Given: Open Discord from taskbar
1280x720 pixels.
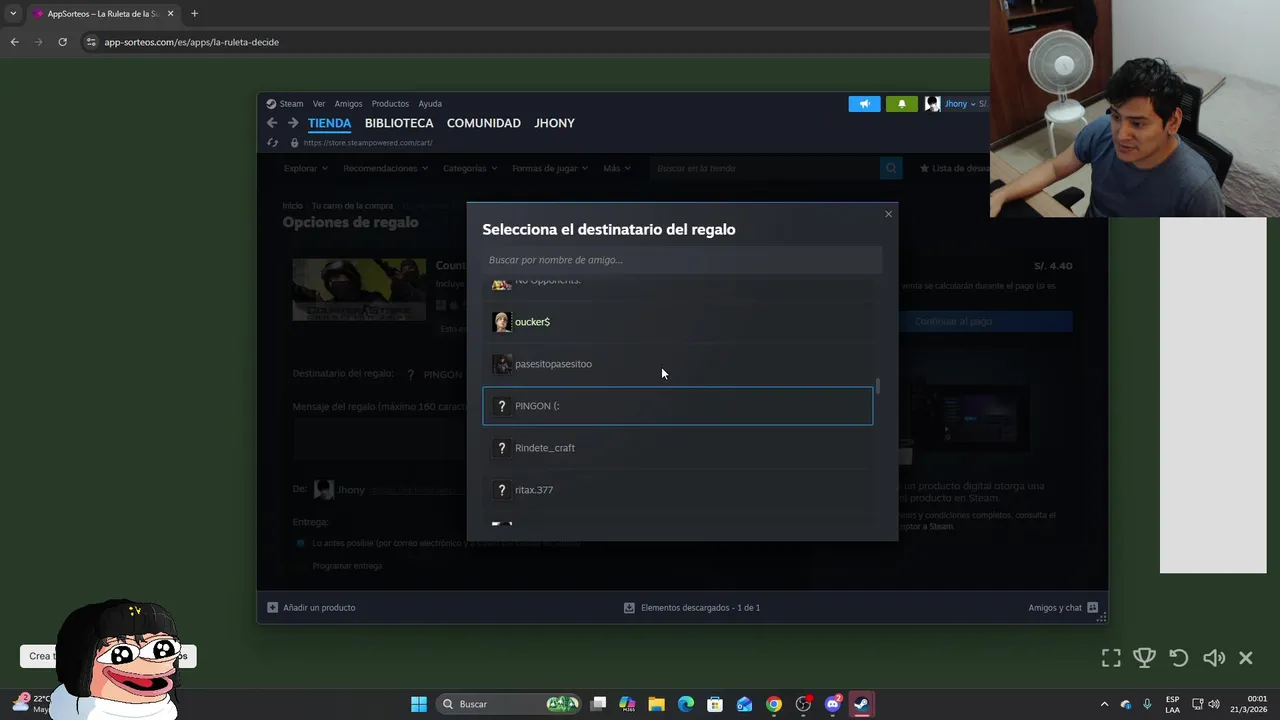Looking at the screenshot, I should tap(833, 704).
